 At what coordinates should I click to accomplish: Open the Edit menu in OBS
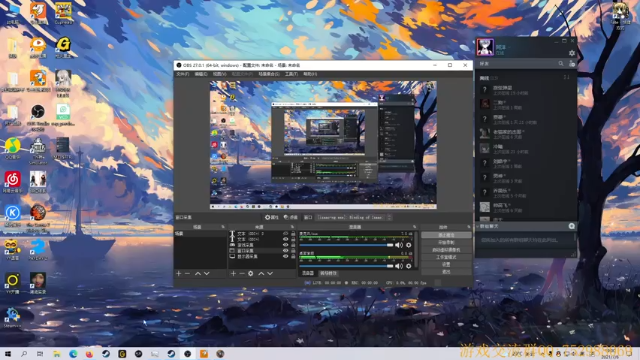[201, 74]
